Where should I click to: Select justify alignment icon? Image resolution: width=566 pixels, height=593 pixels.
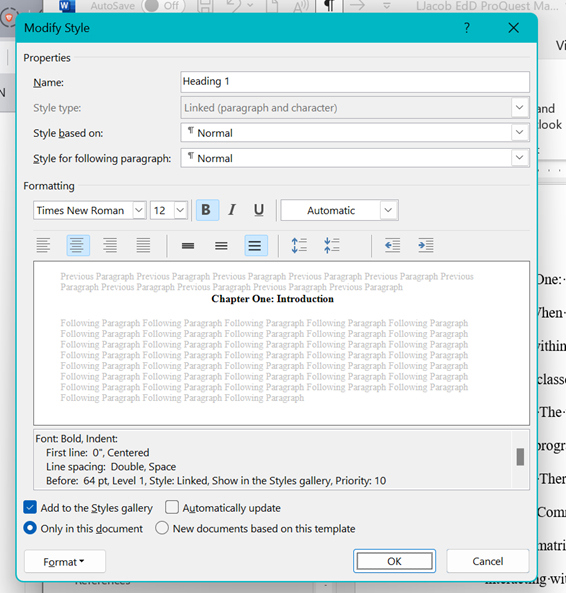143,245
